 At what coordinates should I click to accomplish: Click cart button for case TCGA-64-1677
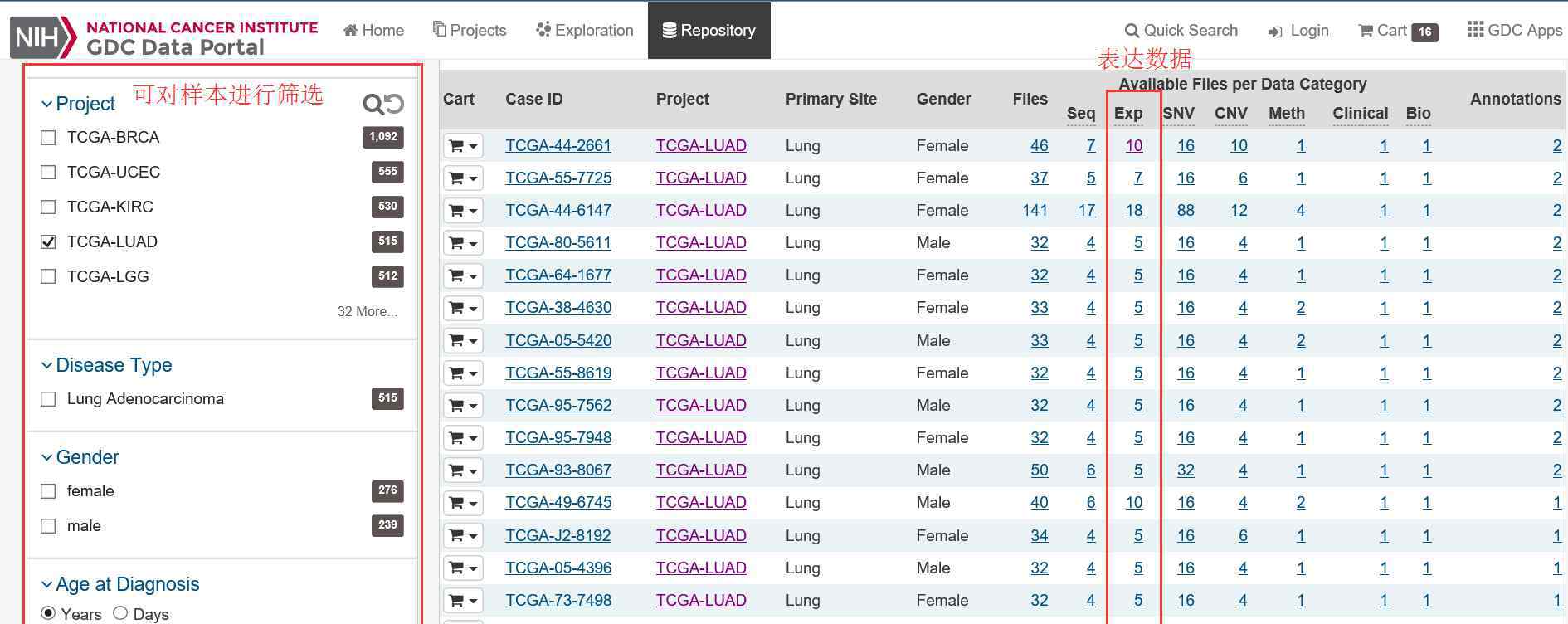click(463, 275)
